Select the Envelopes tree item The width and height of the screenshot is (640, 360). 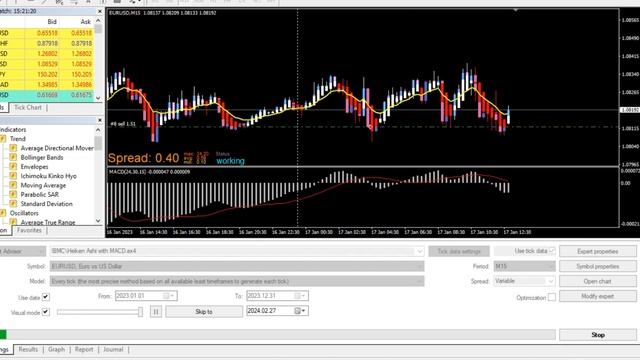(34, 167)
